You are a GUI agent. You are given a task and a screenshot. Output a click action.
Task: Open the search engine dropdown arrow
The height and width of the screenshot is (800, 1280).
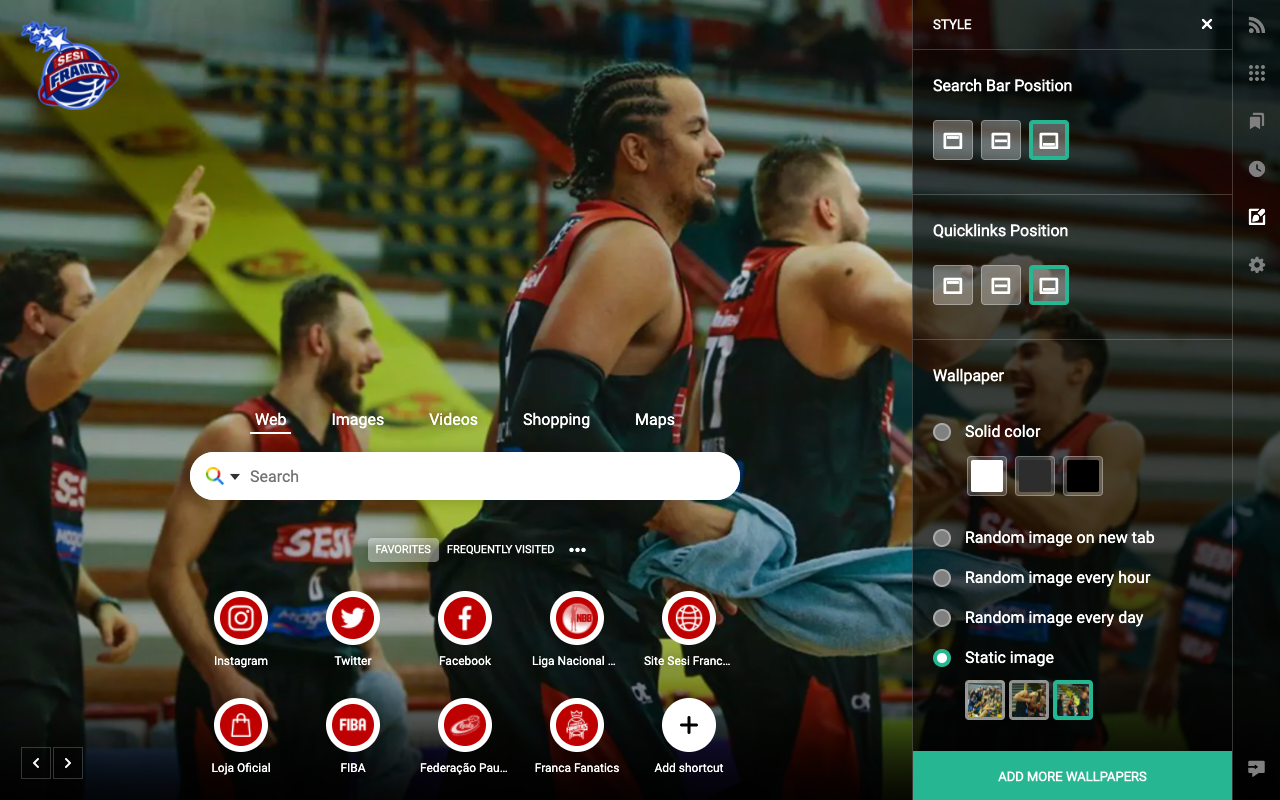tap(235, 477)
